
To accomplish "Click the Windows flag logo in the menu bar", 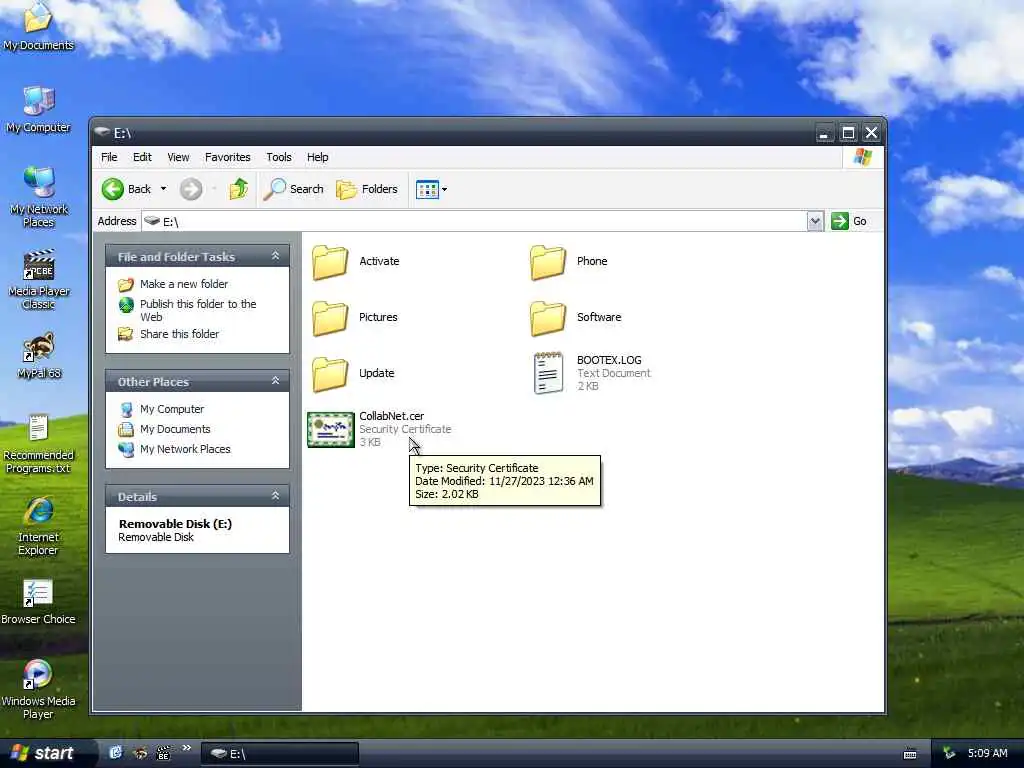I will (863, 157).
